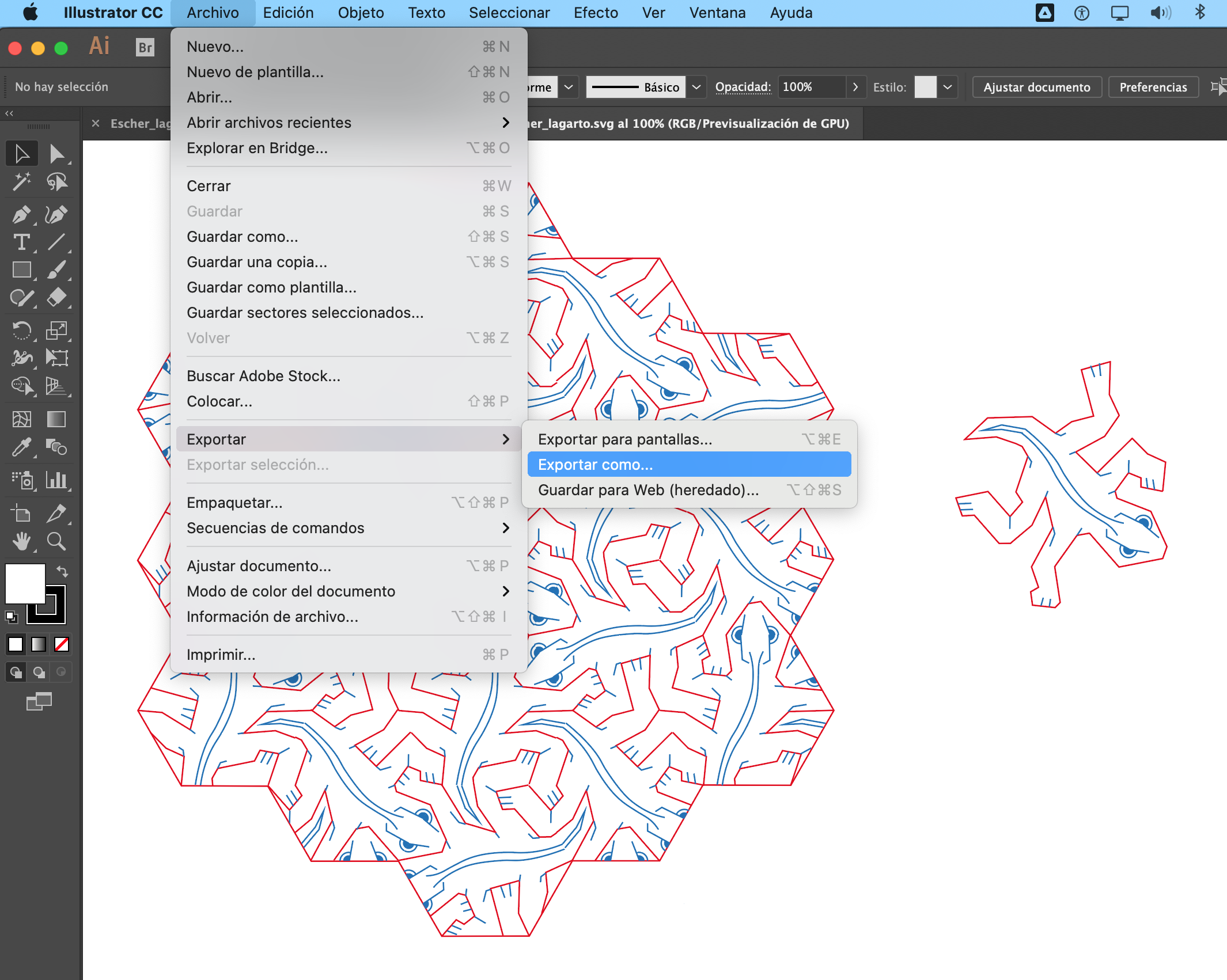The height and width of the screenshot is (980, 1227).
Task: Click the black Stroke color box
Action: 56,613
